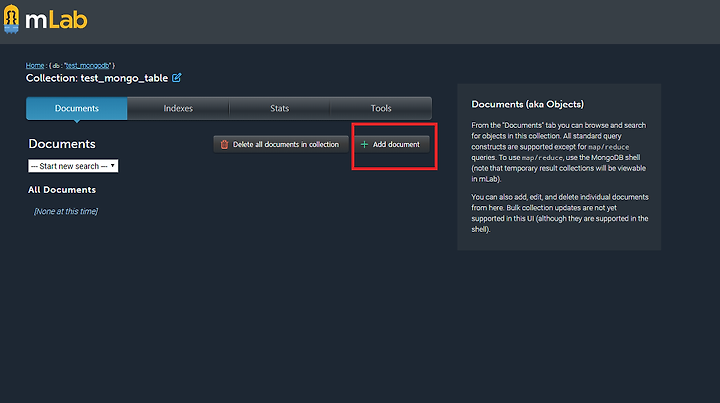Click the All Documents heading

pos(62,190)
